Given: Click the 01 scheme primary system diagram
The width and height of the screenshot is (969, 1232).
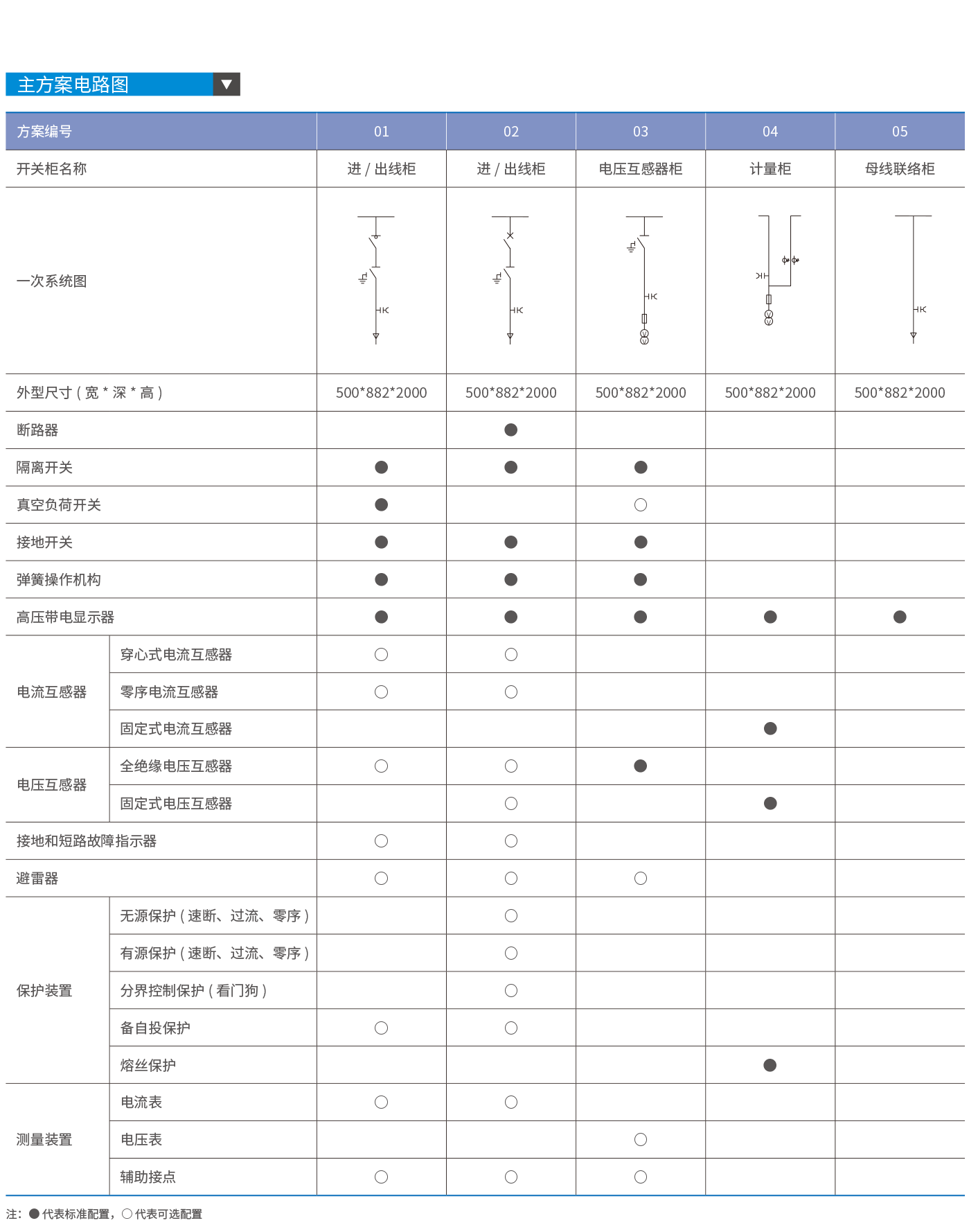Looking at the screenshot, I should [x=376, y=279].
